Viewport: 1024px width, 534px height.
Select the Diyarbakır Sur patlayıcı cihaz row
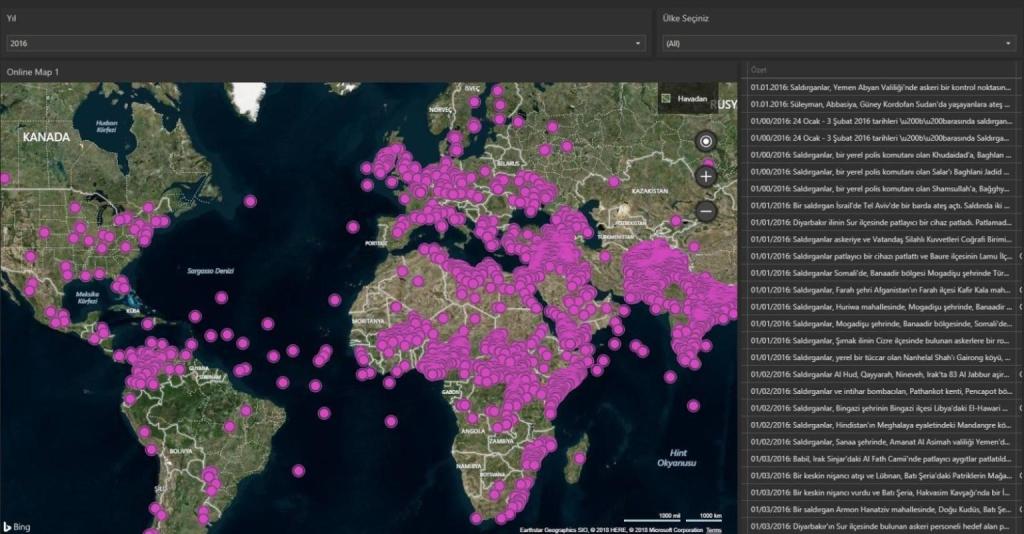tap(882, 222)
